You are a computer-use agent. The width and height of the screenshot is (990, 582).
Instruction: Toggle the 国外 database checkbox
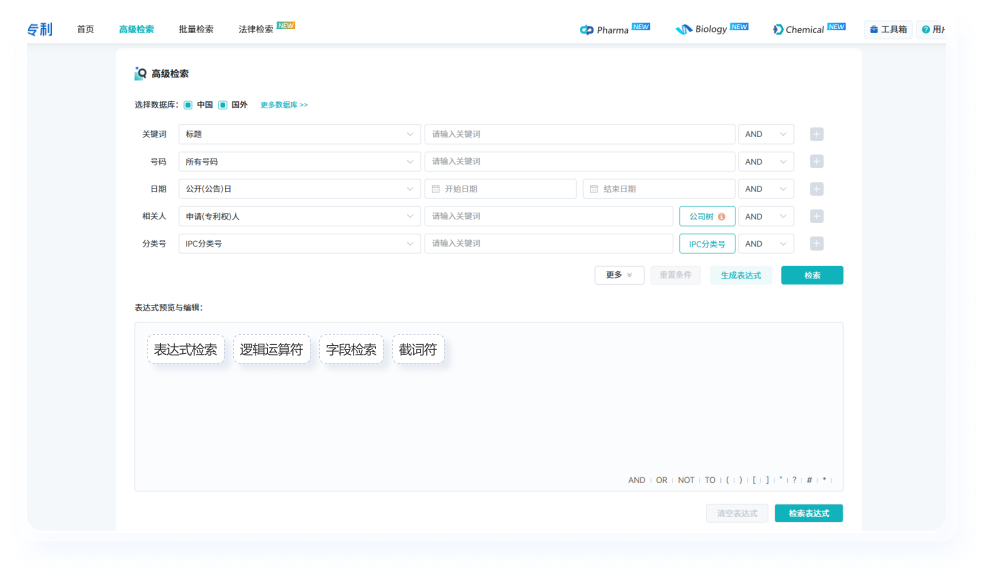point(222,105)
